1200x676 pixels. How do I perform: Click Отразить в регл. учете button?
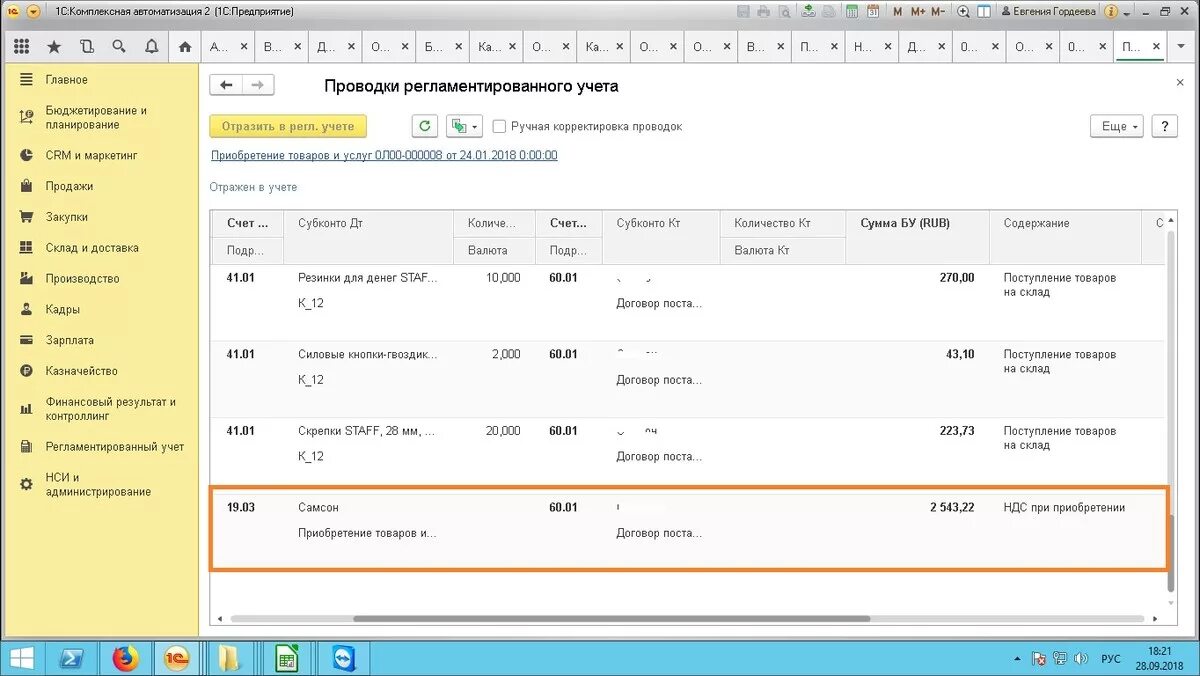coord(288,126)
